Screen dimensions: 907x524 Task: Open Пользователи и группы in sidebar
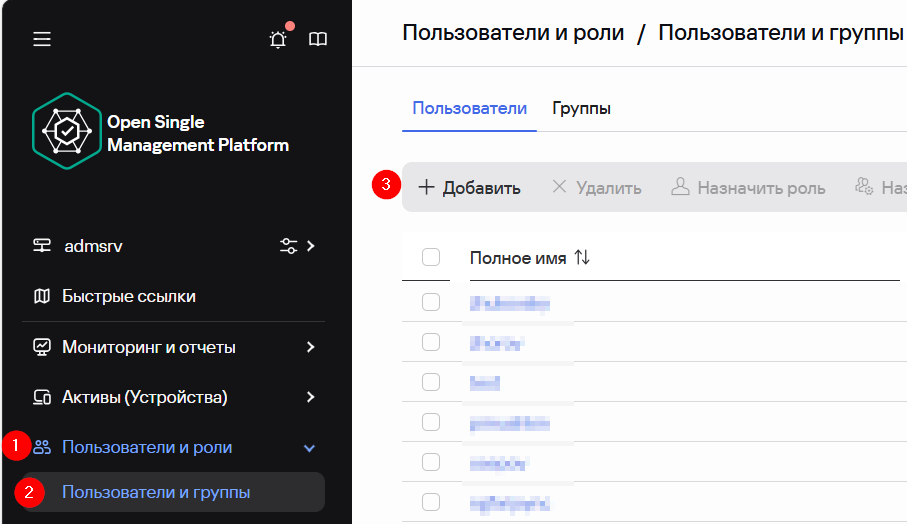coord(156,492)
